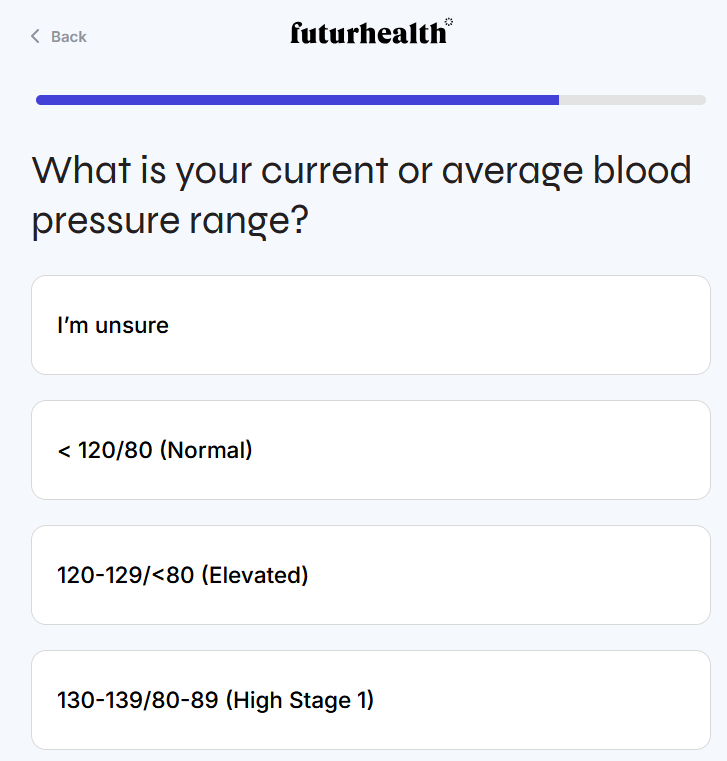Screen dimensions: 727x761
Task: Click the blood pressure question heading
Action: point(361,195)
